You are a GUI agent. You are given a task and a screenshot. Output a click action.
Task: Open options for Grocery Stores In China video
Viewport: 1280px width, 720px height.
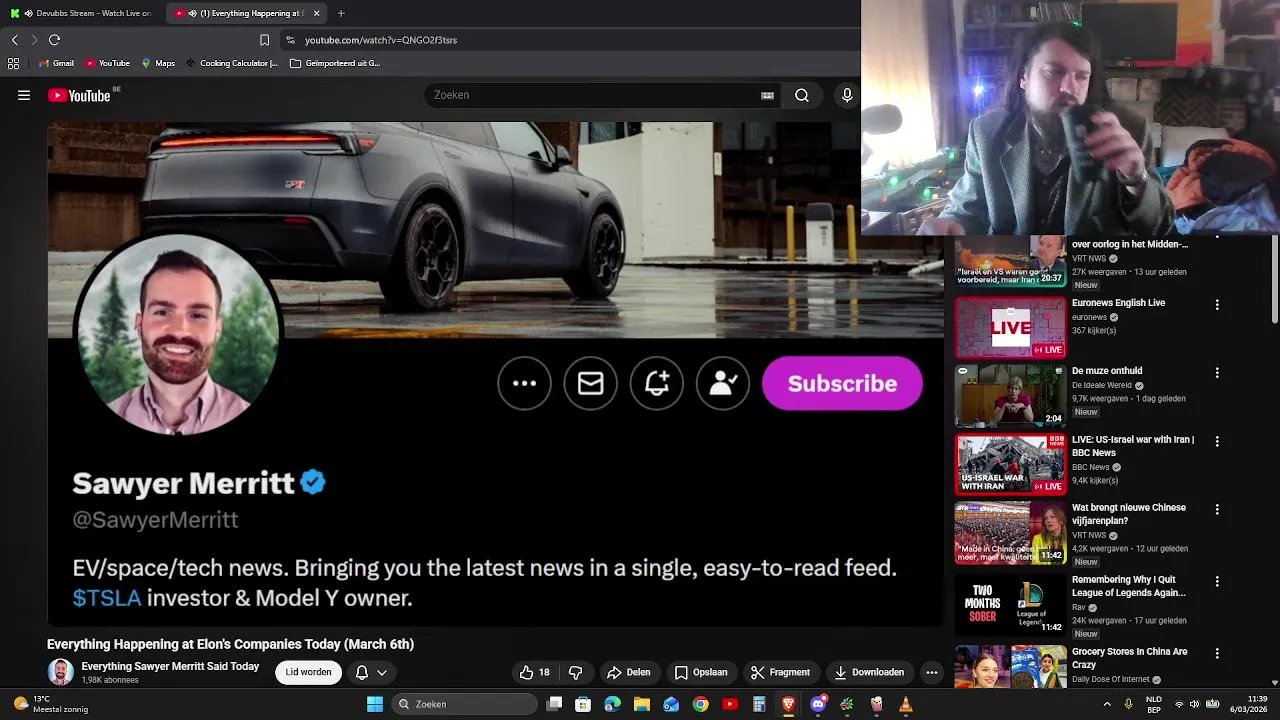point(1217,653)
